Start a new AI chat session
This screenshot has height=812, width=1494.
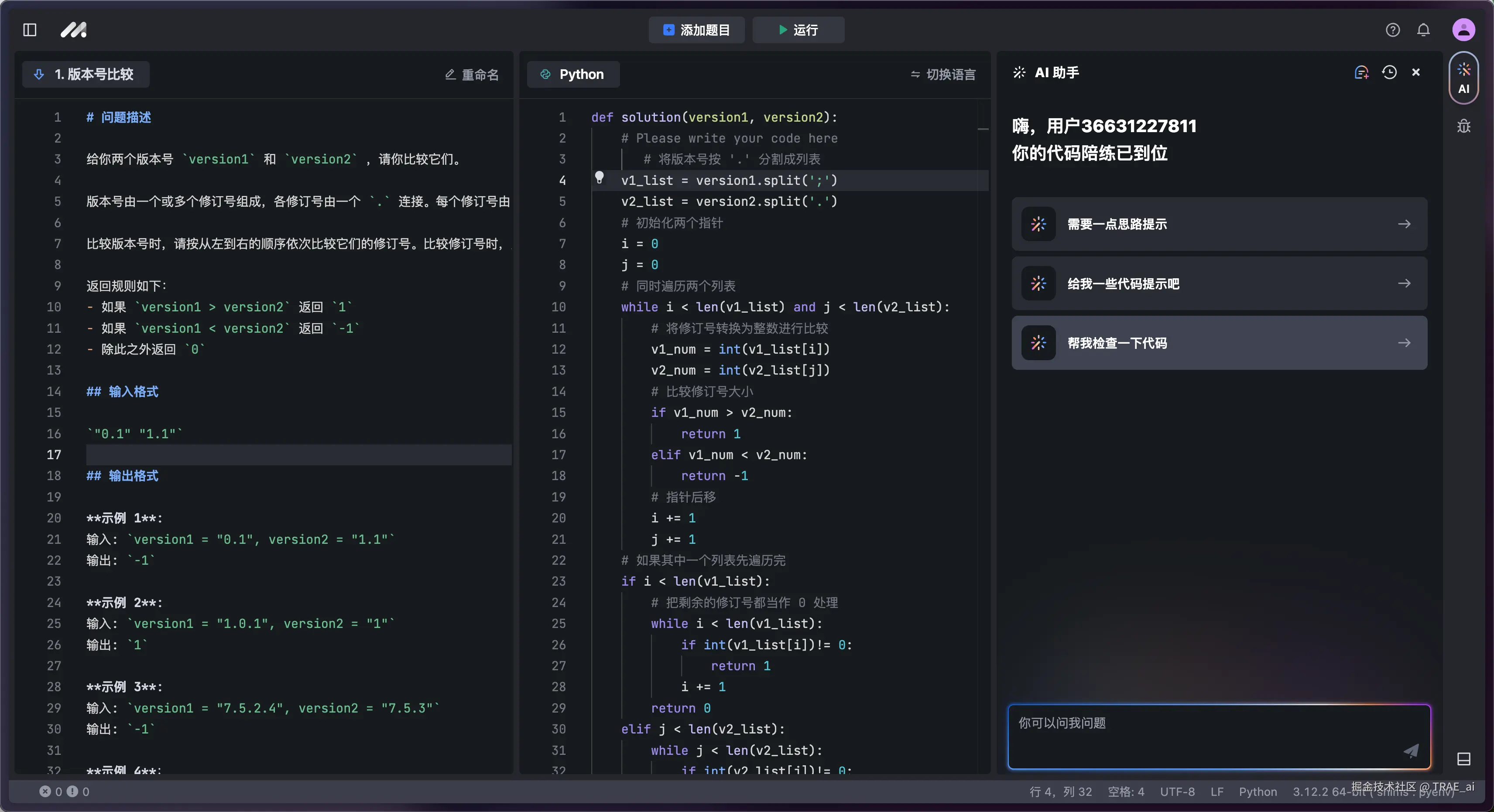1361,72
